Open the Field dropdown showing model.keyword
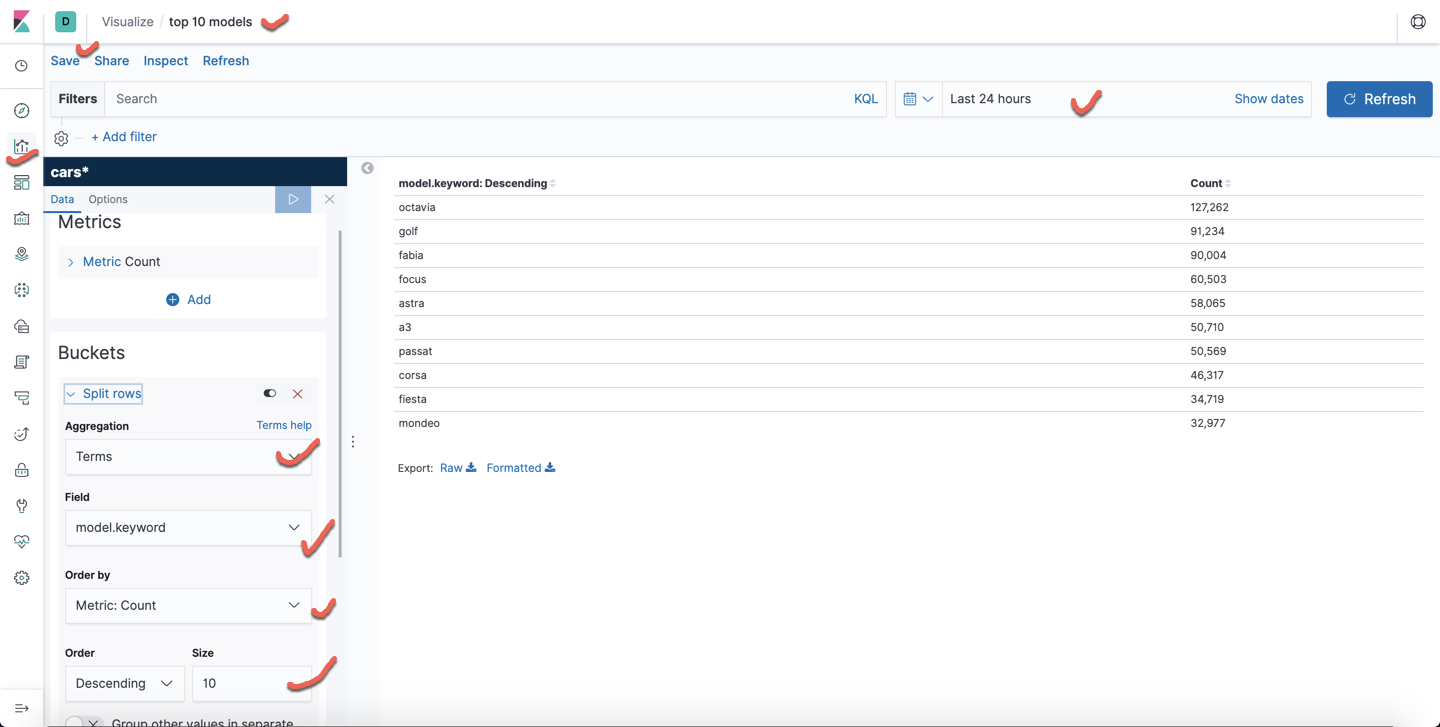 188,527
